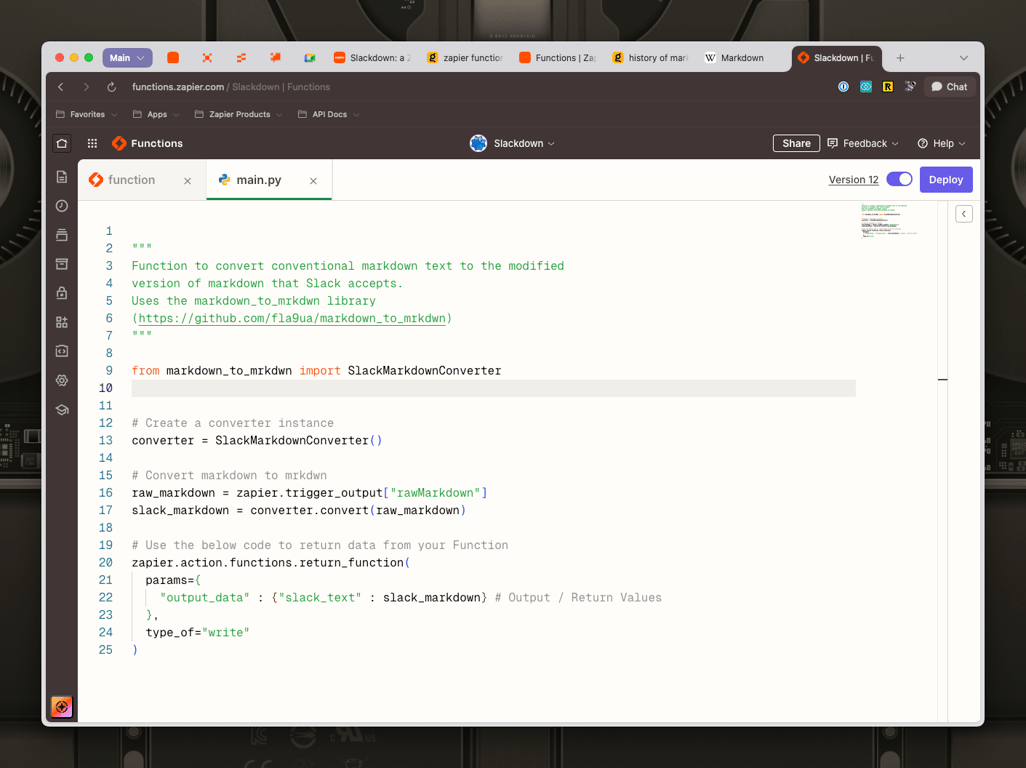Open the clock history icon in sidebar

pos(62,206)
